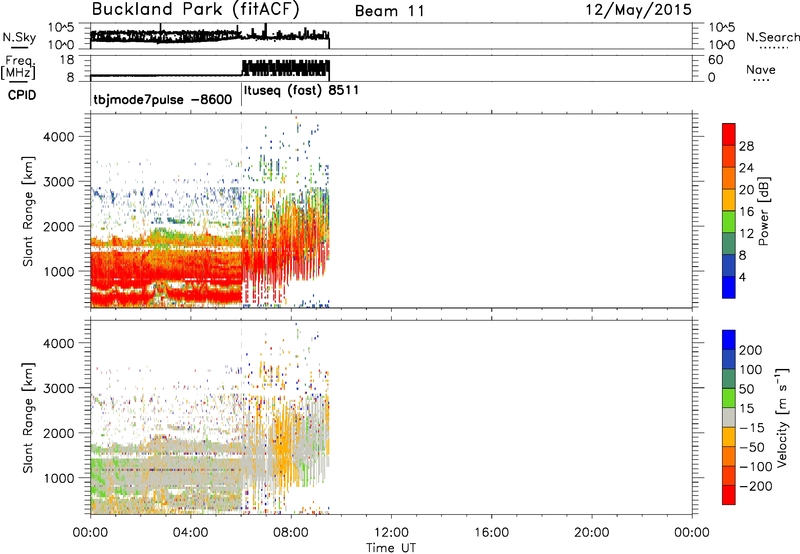Click the 'Slant Range [km]' label of power panel
The image size is (800, 554).
click(x=28, y=211)
